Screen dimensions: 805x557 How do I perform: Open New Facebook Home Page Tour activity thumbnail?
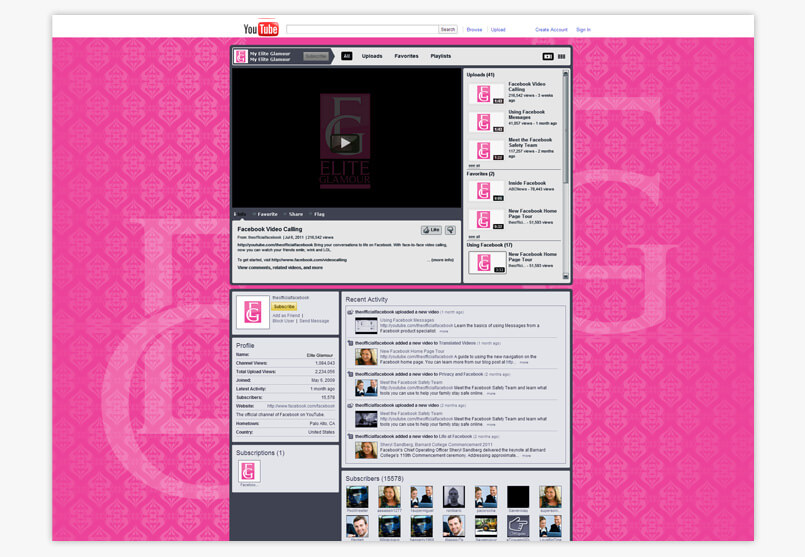click(x=367, y=357)
